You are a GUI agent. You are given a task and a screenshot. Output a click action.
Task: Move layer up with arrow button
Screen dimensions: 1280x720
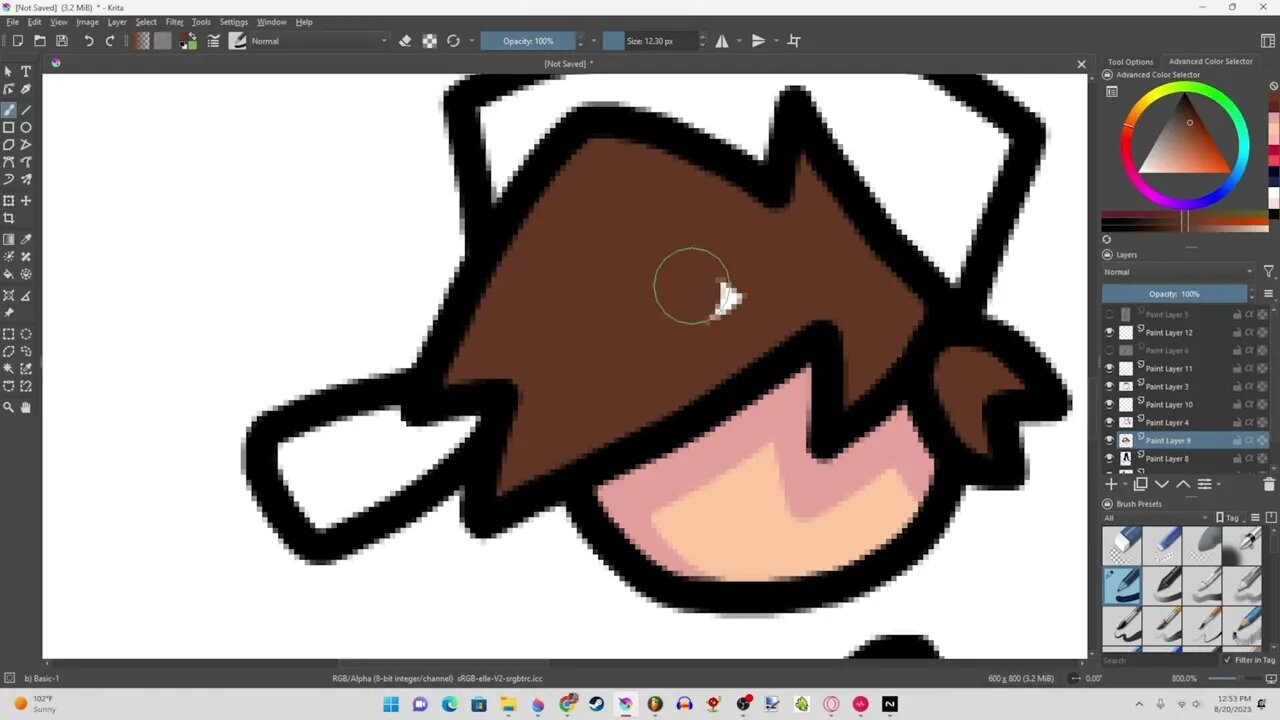tap(1183, 484)
